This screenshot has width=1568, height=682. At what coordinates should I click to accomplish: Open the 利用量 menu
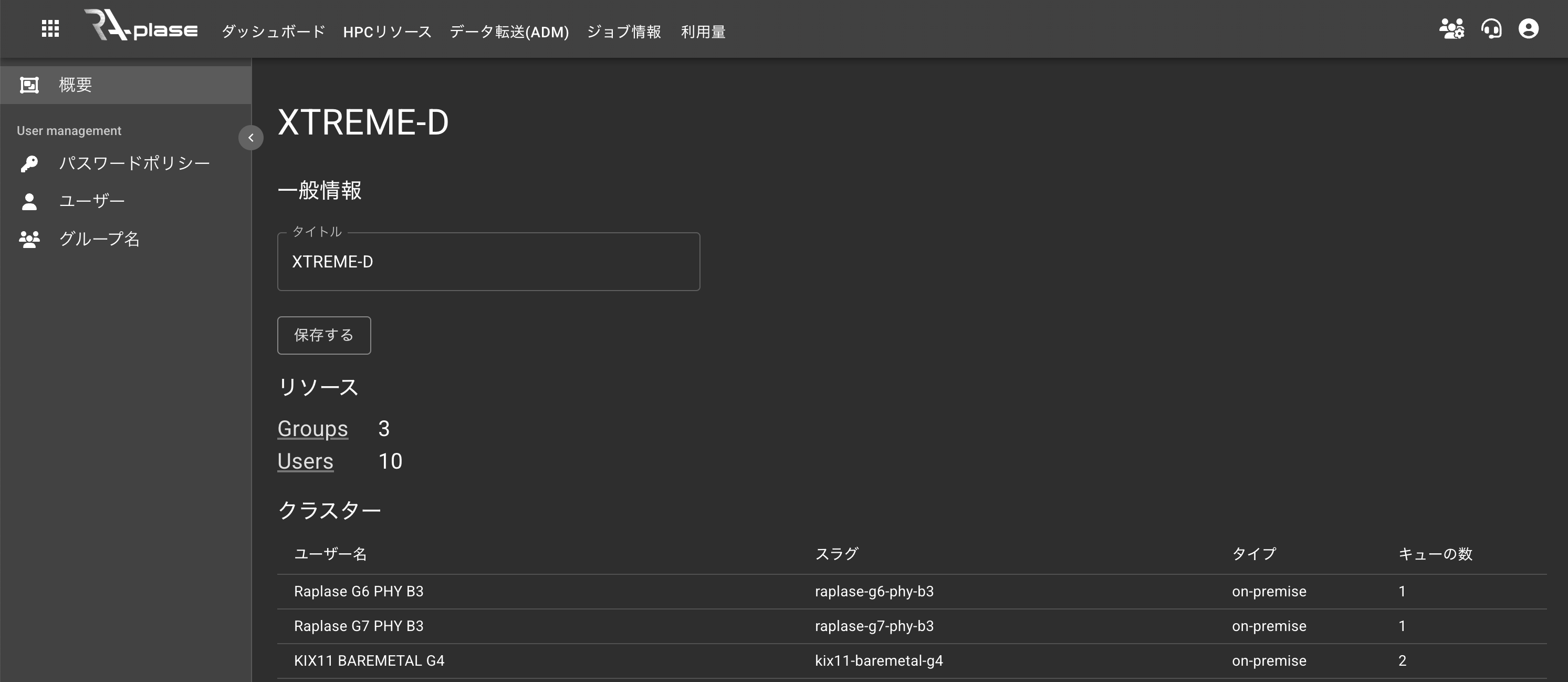tap(703, 32)
